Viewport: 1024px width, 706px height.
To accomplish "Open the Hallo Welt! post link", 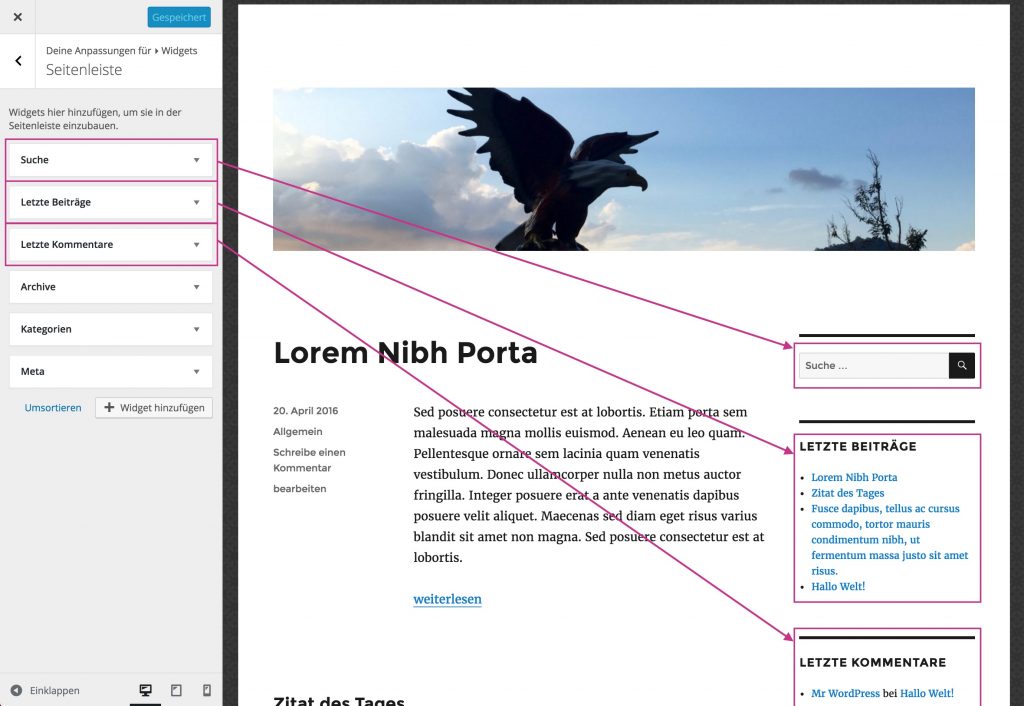I will tap(838, 587).
